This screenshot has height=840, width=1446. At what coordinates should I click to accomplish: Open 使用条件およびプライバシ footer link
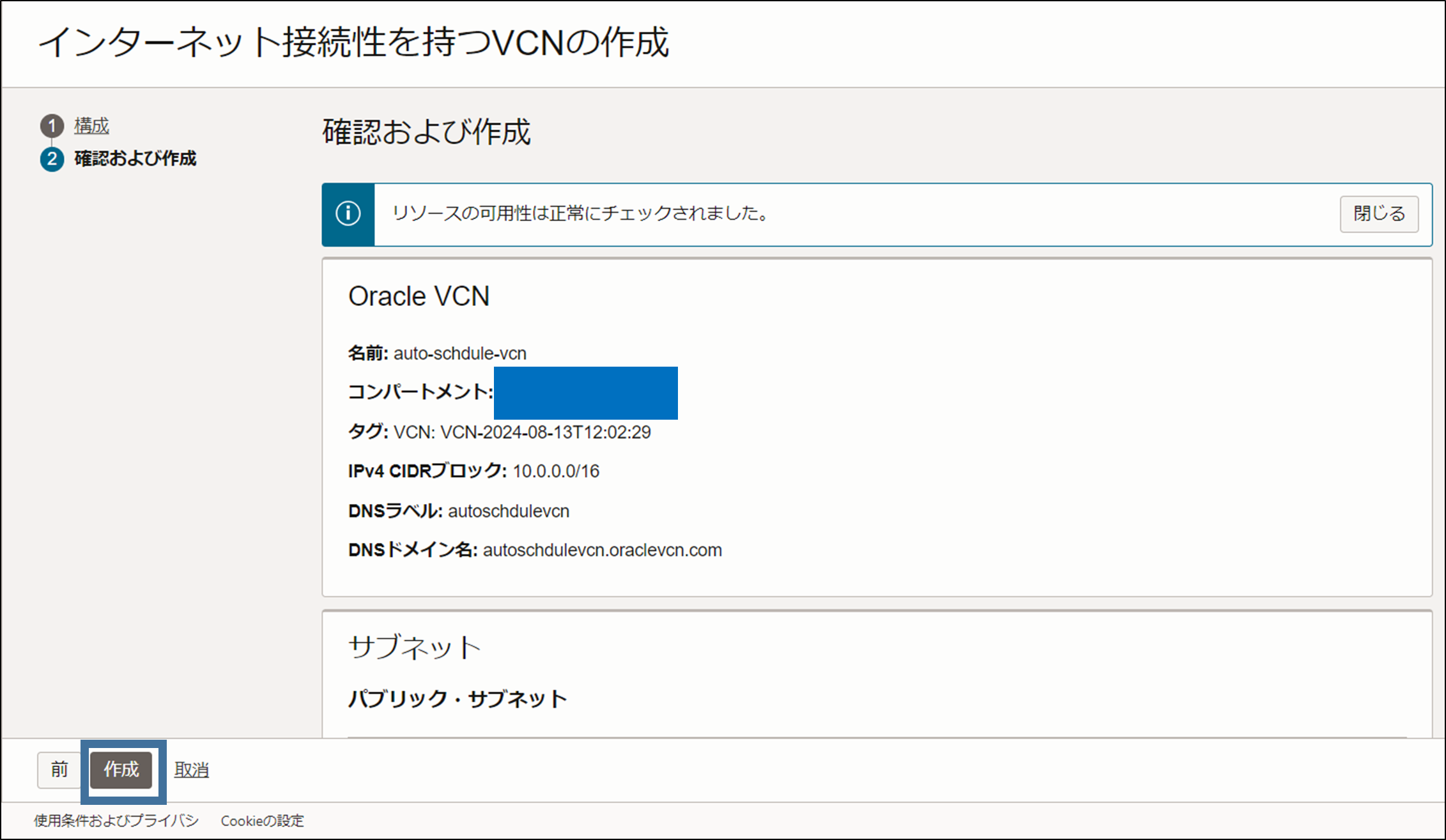click(x=116, y=821)
